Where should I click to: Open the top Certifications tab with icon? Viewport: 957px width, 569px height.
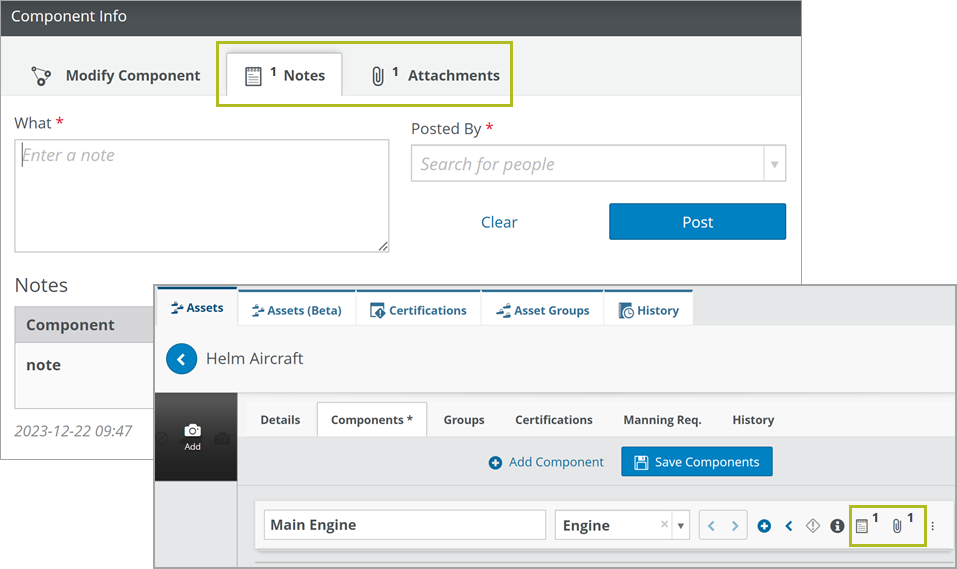(x=419, y=310)
